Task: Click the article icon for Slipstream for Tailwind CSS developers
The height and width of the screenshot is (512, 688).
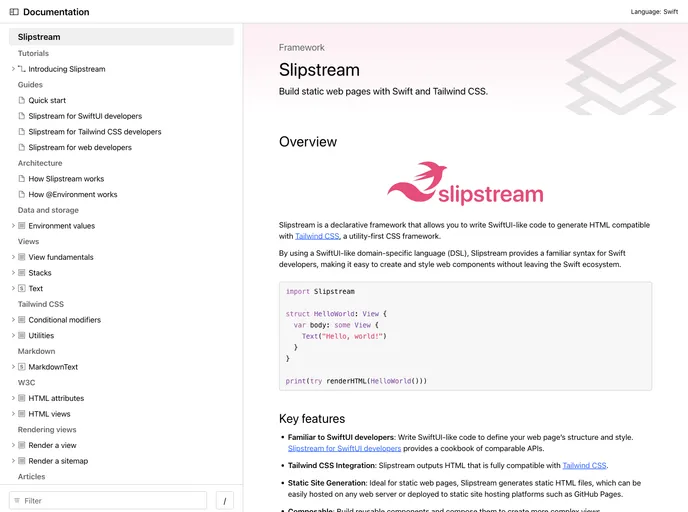Action: click(x=22, y=132)
